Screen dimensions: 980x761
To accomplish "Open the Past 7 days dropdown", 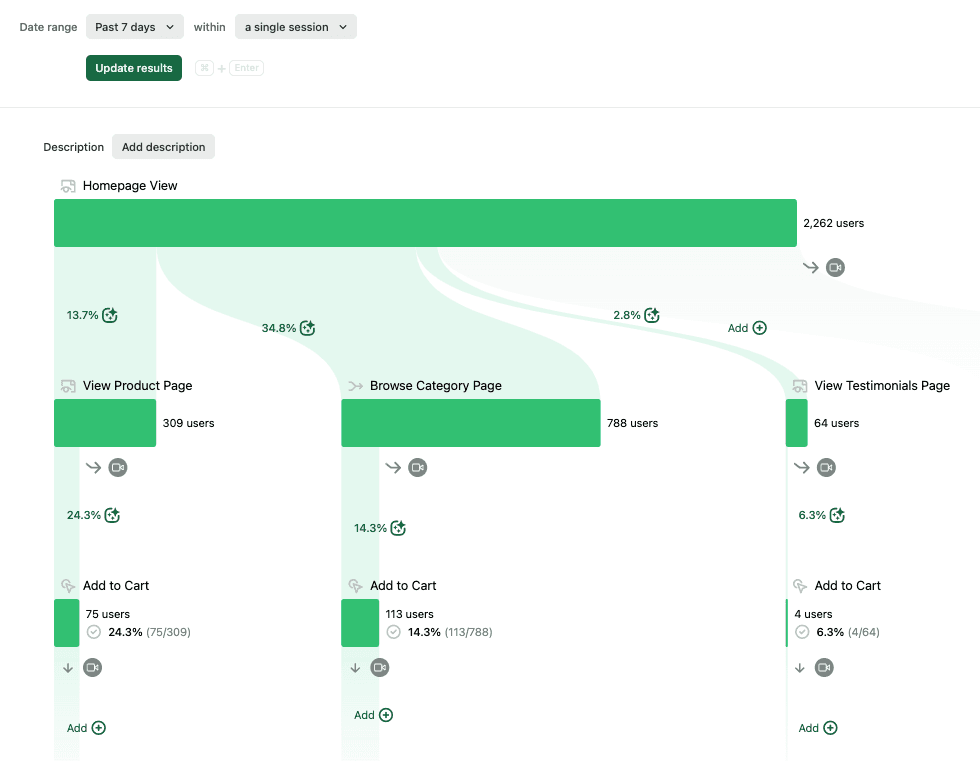I will tap(134, 26).
